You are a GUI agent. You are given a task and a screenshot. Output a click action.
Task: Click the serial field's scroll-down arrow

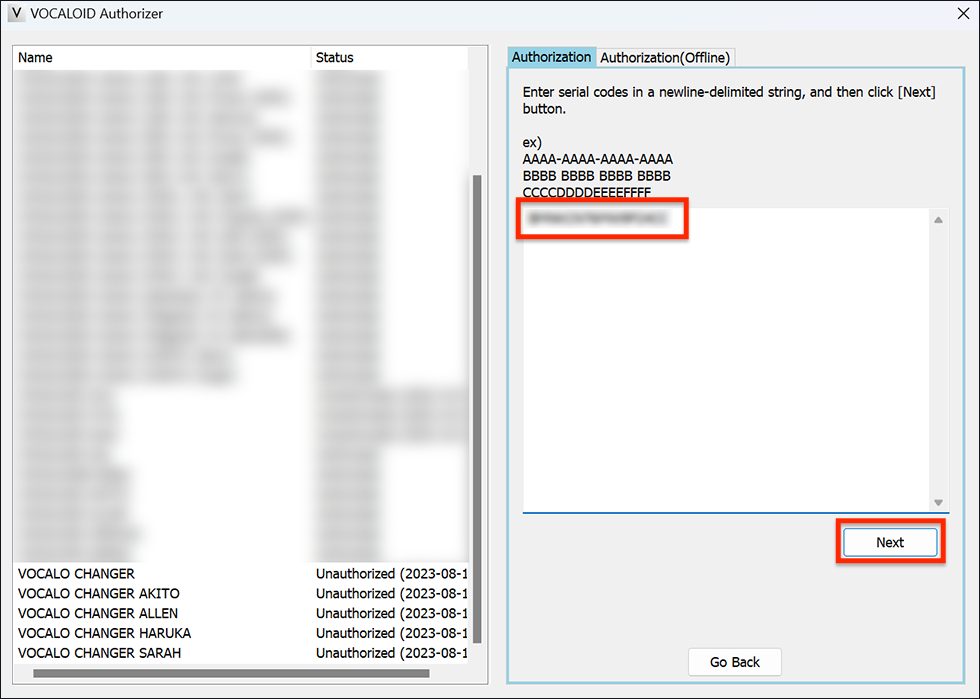click(x=937, y=501)
